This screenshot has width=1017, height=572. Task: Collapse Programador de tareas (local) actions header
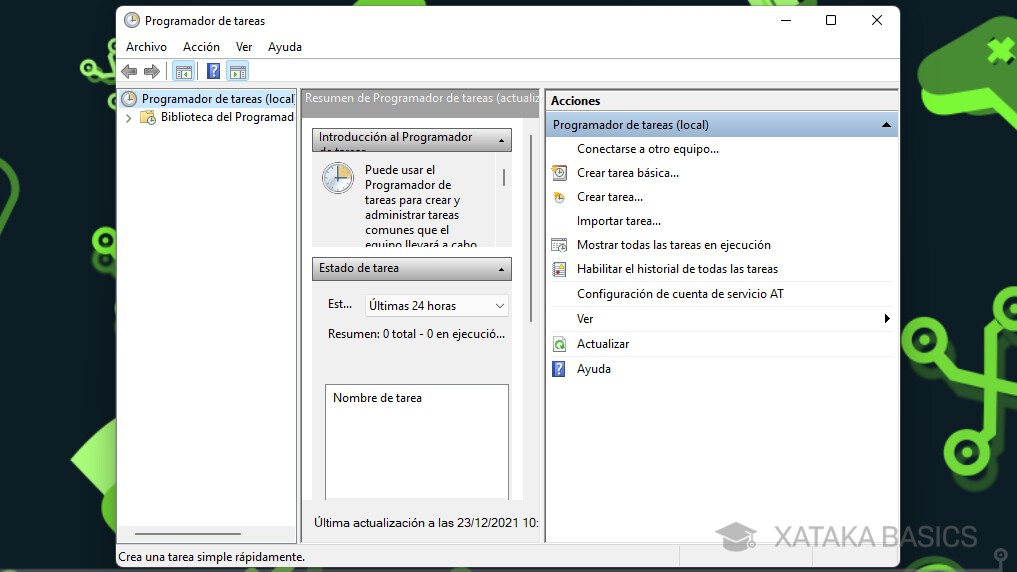click(885, 125)
